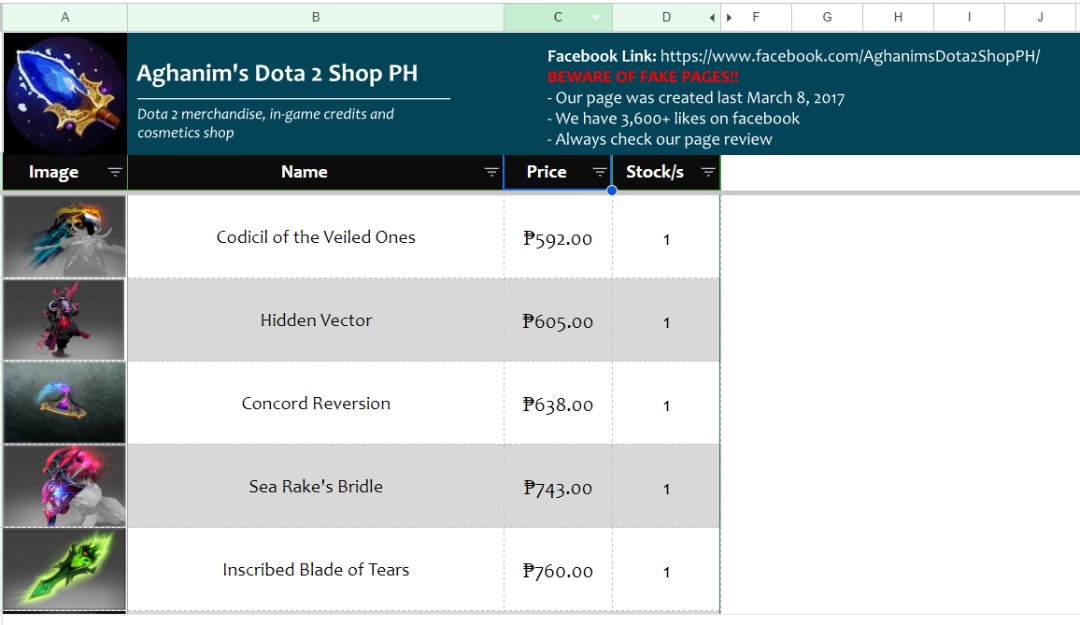Open the Aghanim's Dota 2 Shop Facebook link

point(850,57)
